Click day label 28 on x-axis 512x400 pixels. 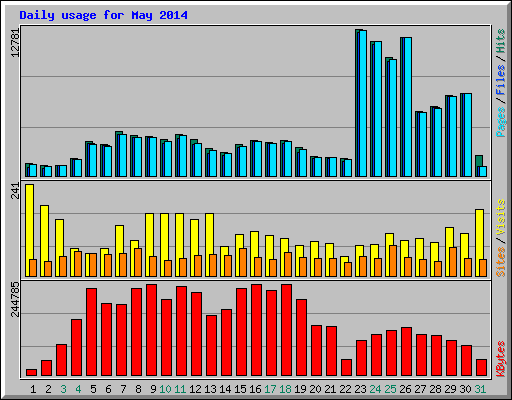click(x=435, y=389)
